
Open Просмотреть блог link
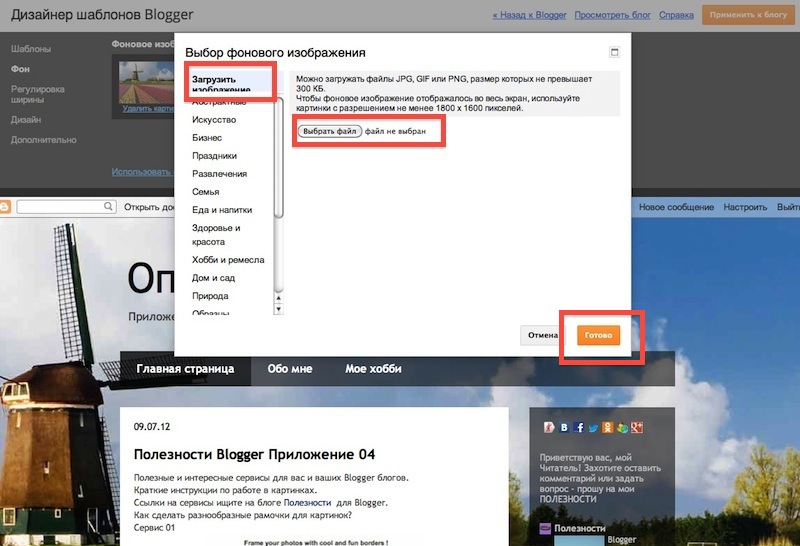pyautogui.click(x=612, y=15)
